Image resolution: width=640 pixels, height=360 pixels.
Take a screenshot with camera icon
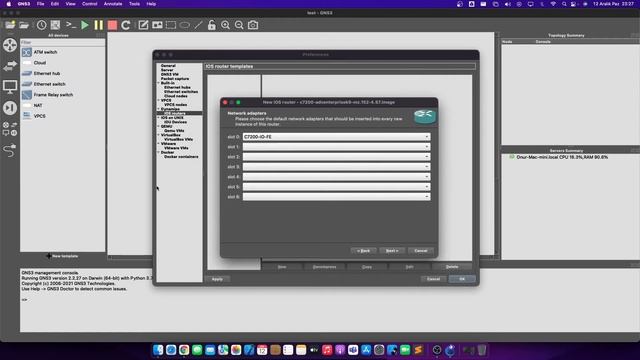253,25
